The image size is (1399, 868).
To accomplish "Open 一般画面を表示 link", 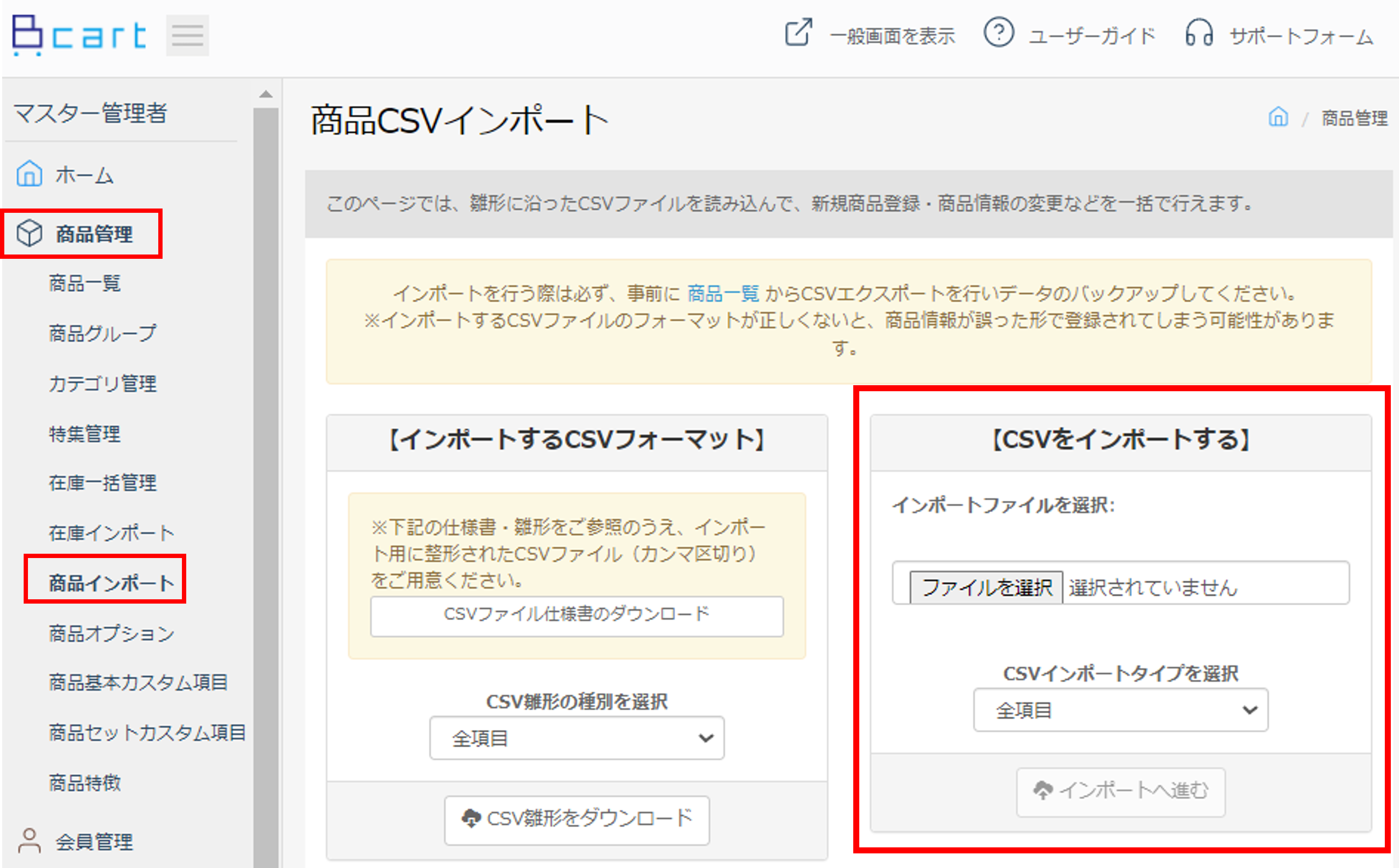I will click(892, 36).
